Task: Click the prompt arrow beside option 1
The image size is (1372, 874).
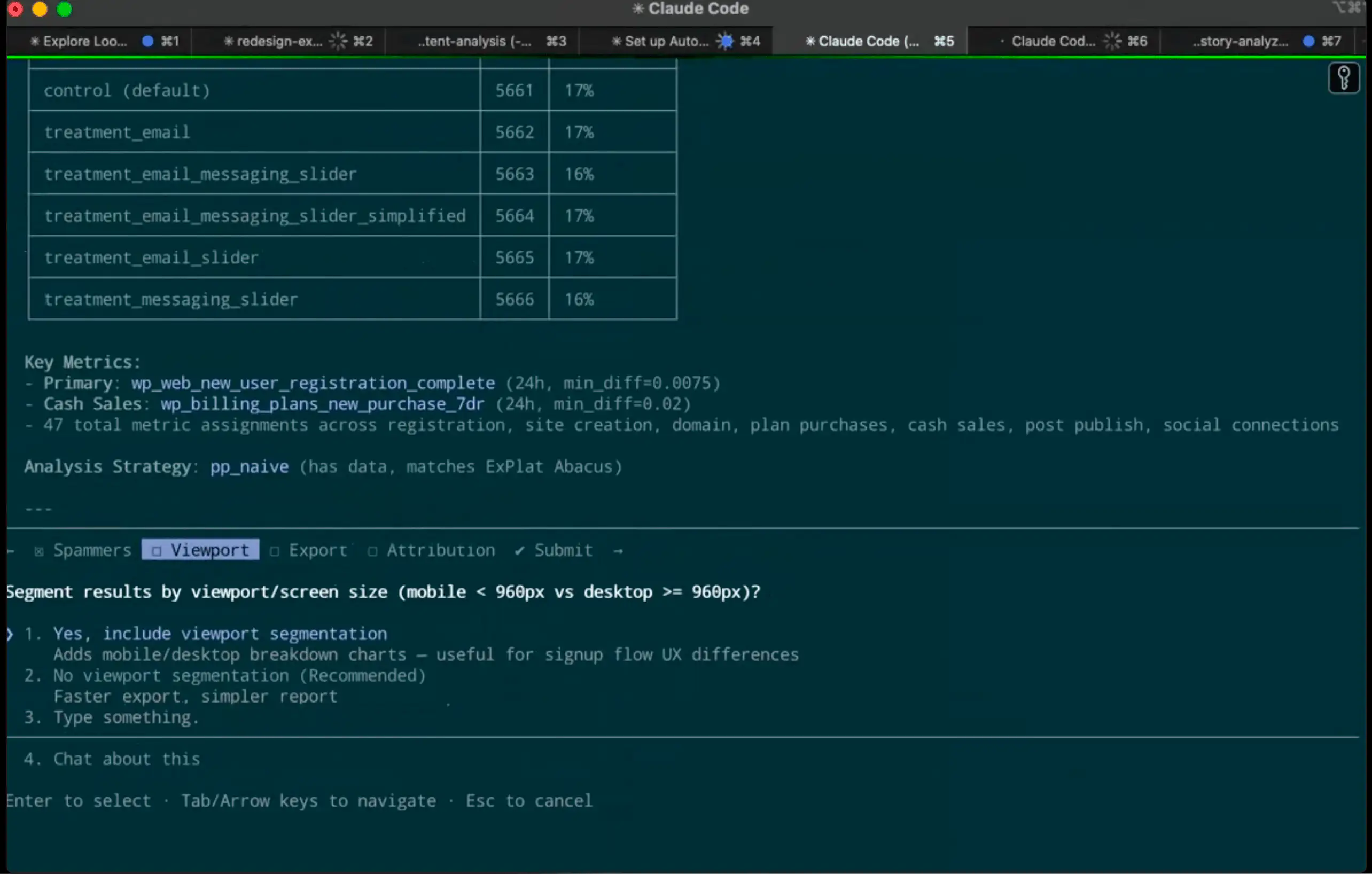Action: click(x=10, y=634)
